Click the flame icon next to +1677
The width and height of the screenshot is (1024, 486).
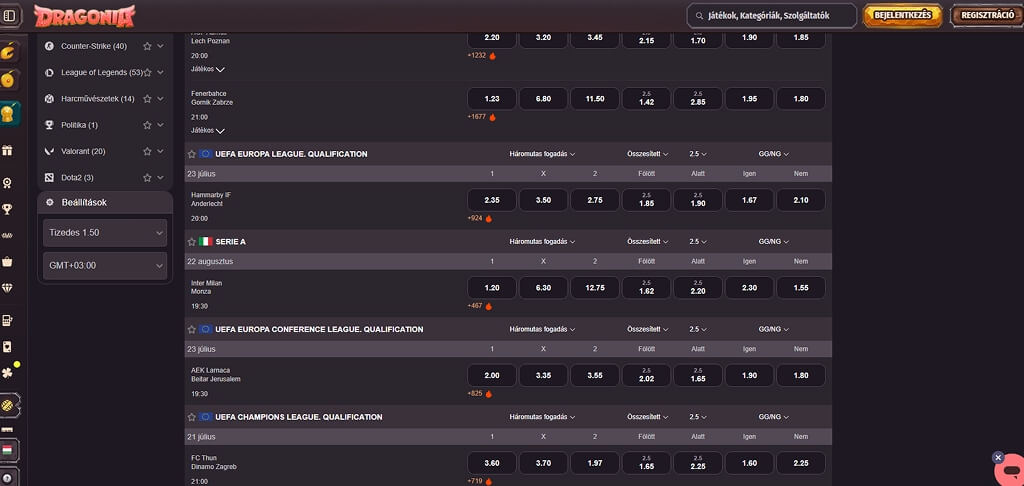point(492,118)
